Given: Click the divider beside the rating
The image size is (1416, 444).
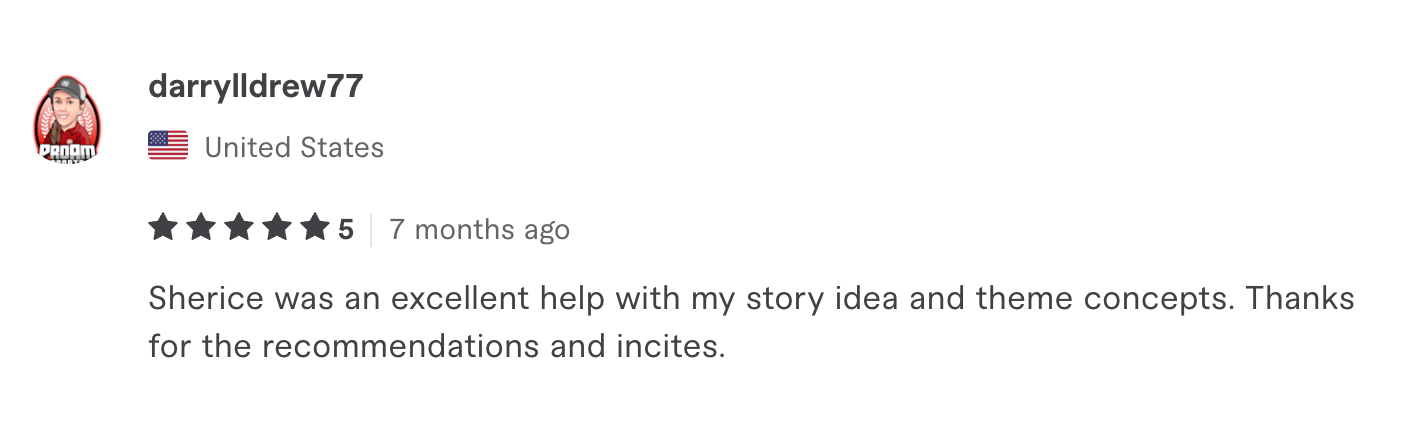Looking at the screenshot, I should (x=371, y=229).
